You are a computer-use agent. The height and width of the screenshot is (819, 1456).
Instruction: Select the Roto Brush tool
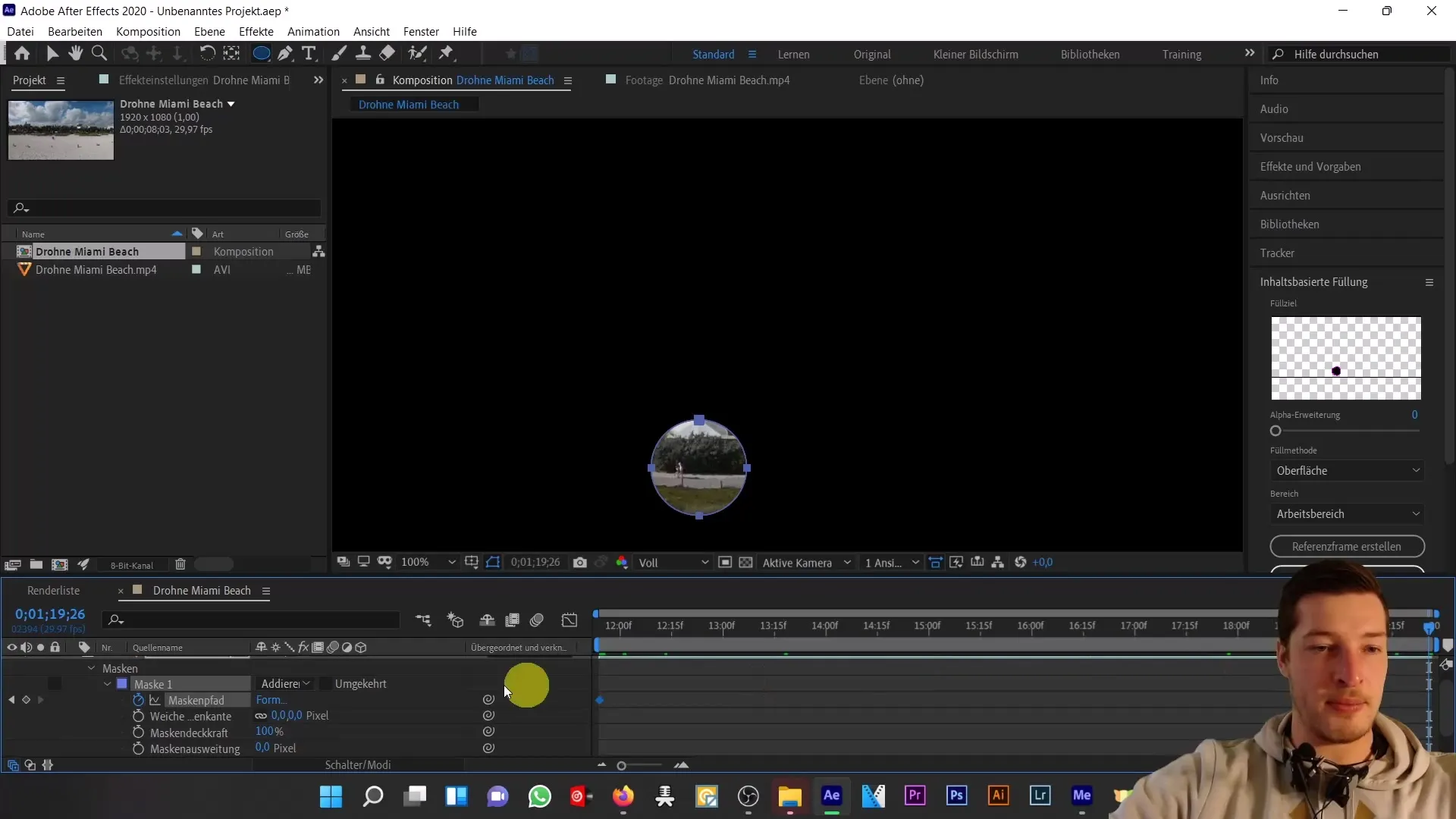pyautogui.click(x=417, y=53)
